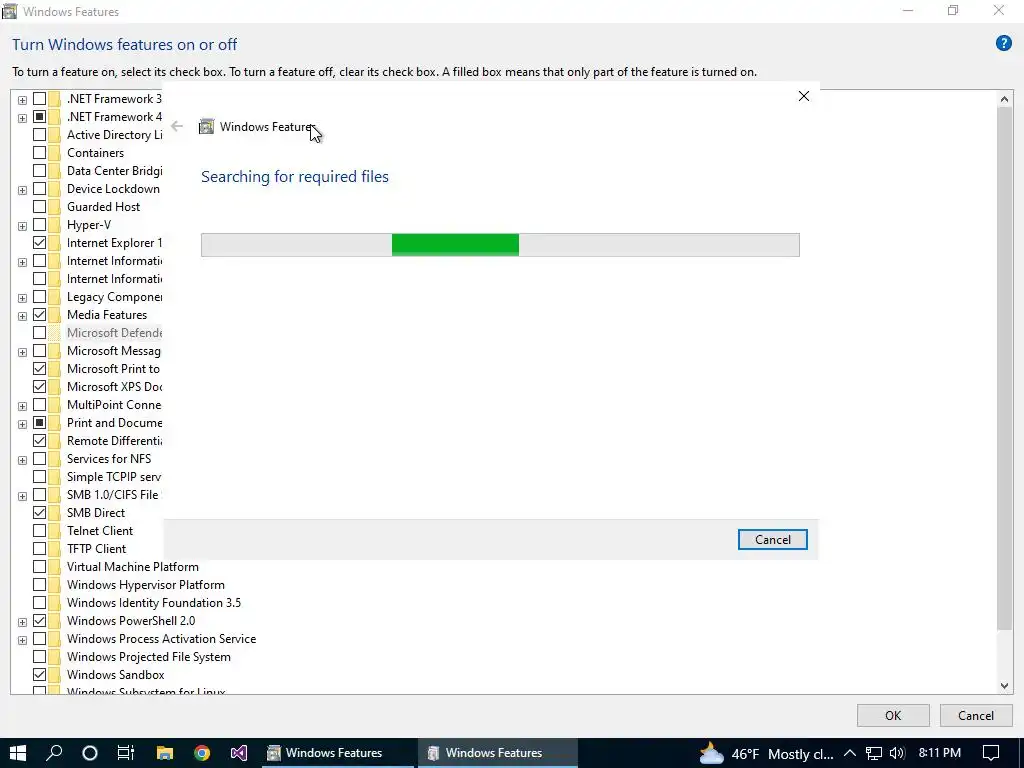Select the Simple TCPIP services row
1024x768 pixels.
[x=114, y=477]
